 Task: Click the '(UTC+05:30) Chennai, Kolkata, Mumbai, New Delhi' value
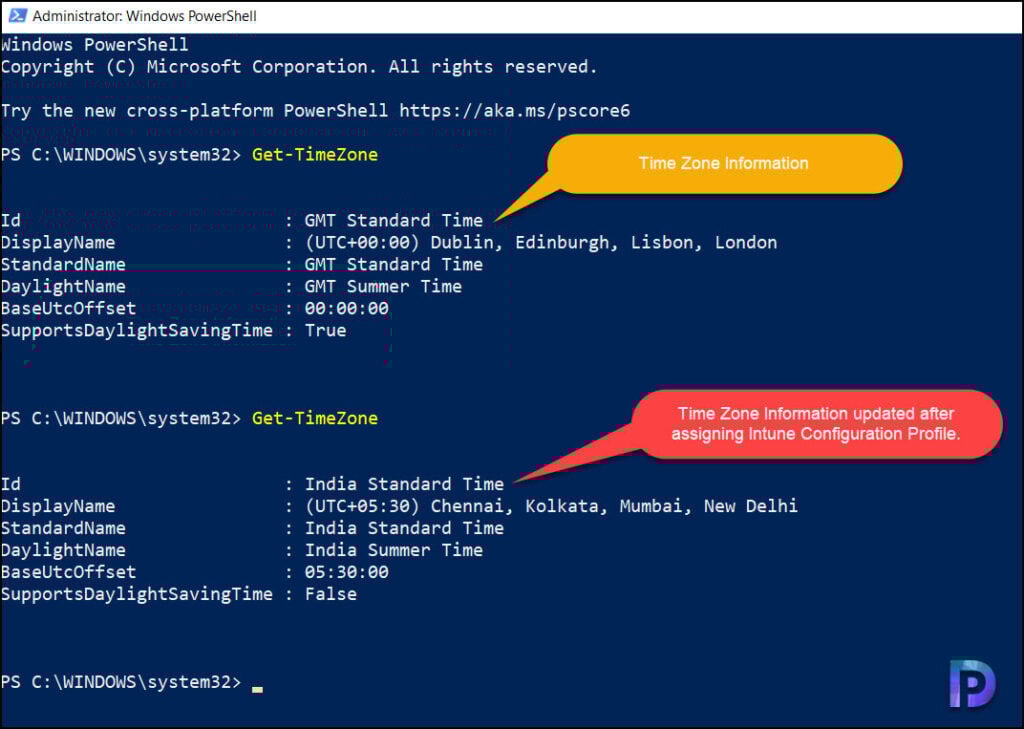[551, 506]
